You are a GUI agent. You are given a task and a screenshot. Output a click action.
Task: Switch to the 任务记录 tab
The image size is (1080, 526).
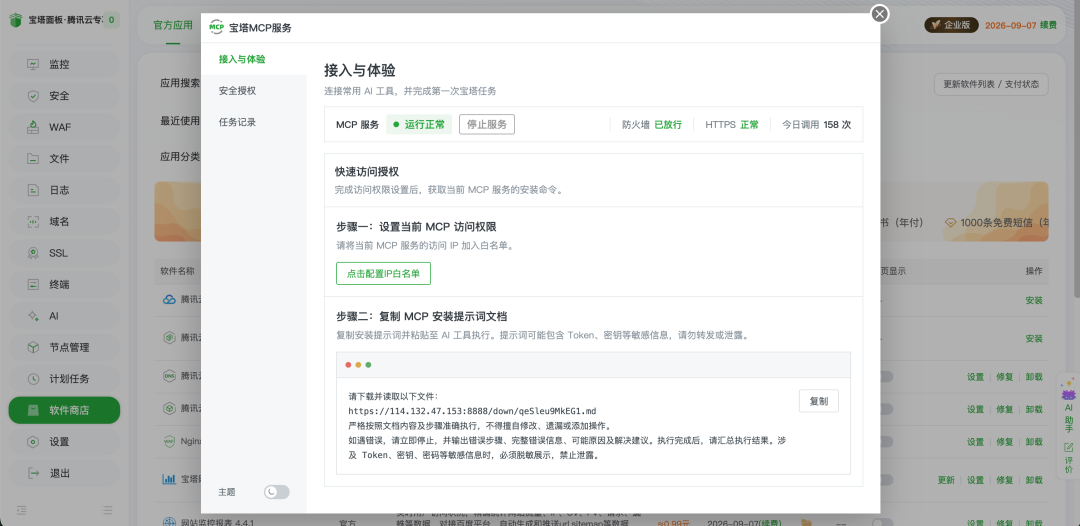253,123
